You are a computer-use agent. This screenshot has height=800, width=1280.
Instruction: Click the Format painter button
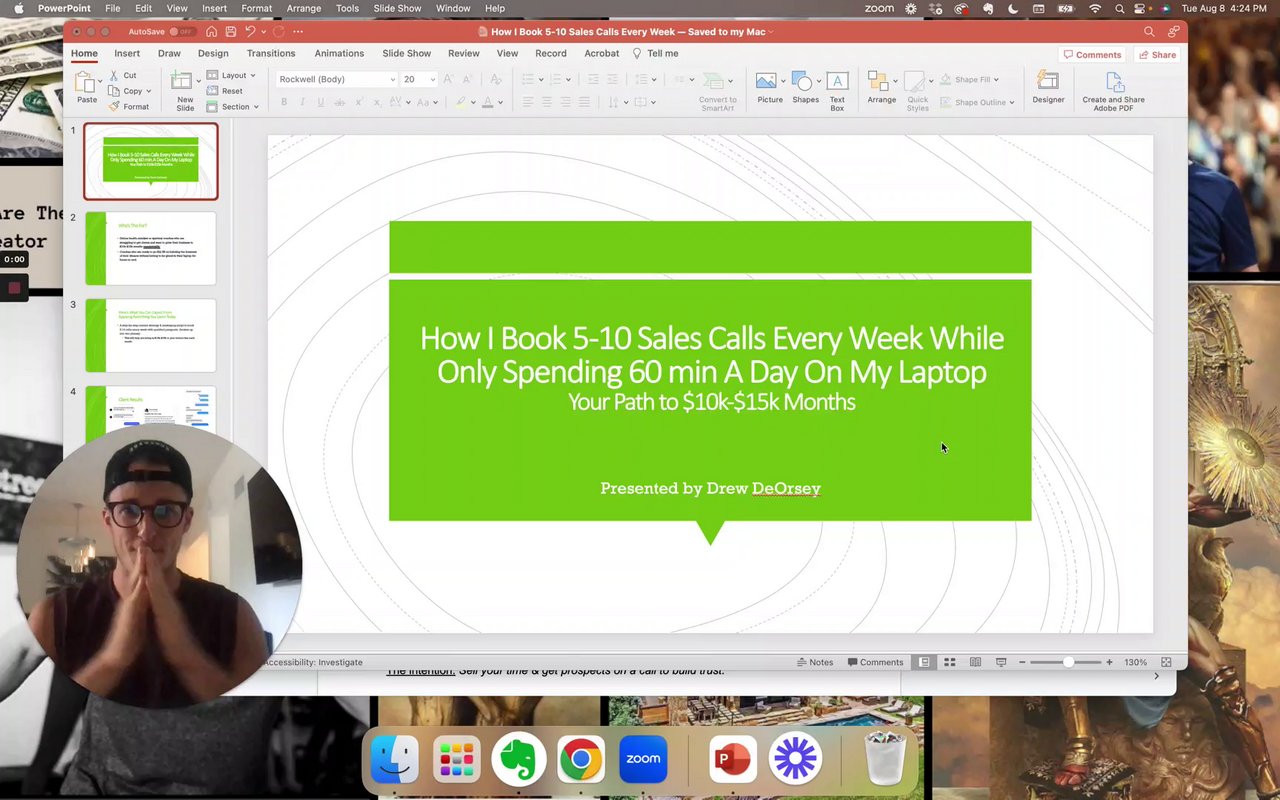tap(129, 107)
